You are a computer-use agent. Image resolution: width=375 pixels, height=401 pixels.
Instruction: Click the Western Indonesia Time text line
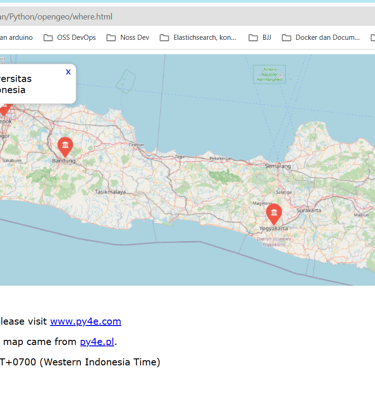tap(80, 362)
